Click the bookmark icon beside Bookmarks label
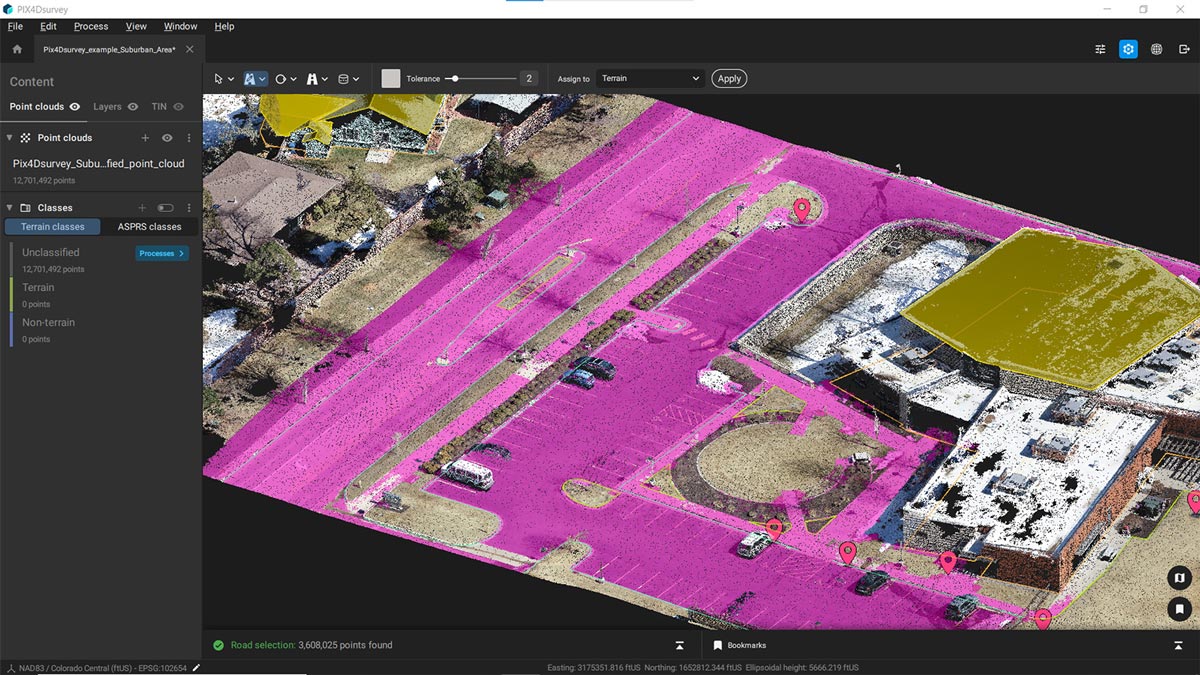This screenshot has height=675, width=1200. tap(717, 645)
